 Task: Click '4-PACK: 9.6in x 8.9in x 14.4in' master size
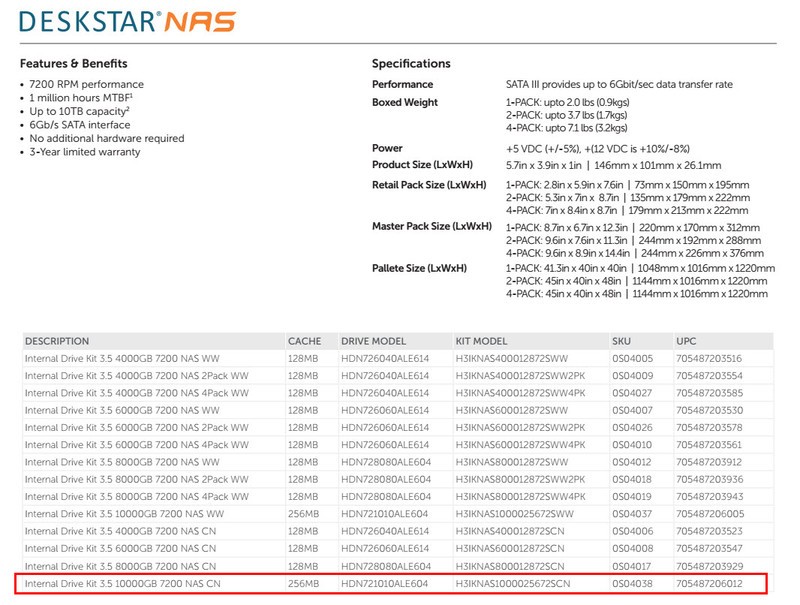[x=567, y=253]
